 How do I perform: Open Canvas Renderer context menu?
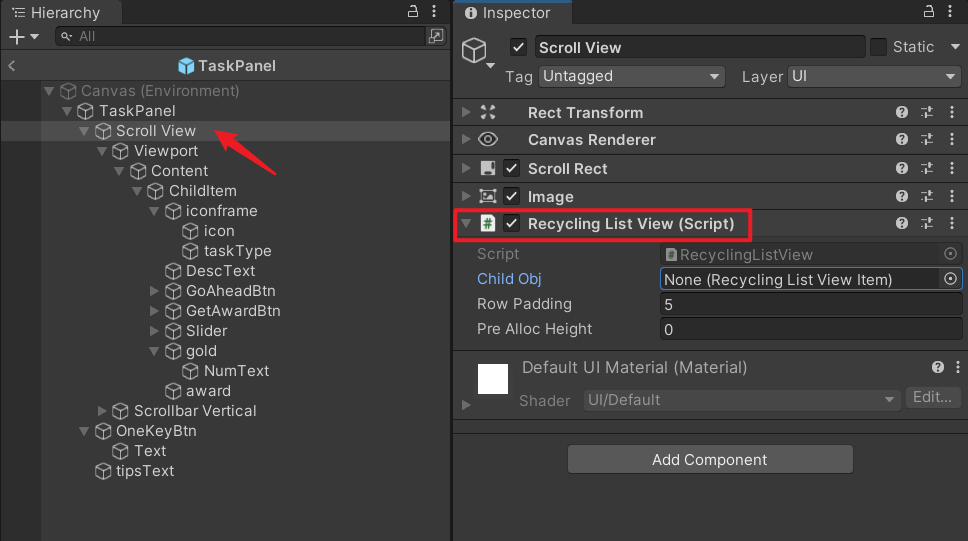952,140
